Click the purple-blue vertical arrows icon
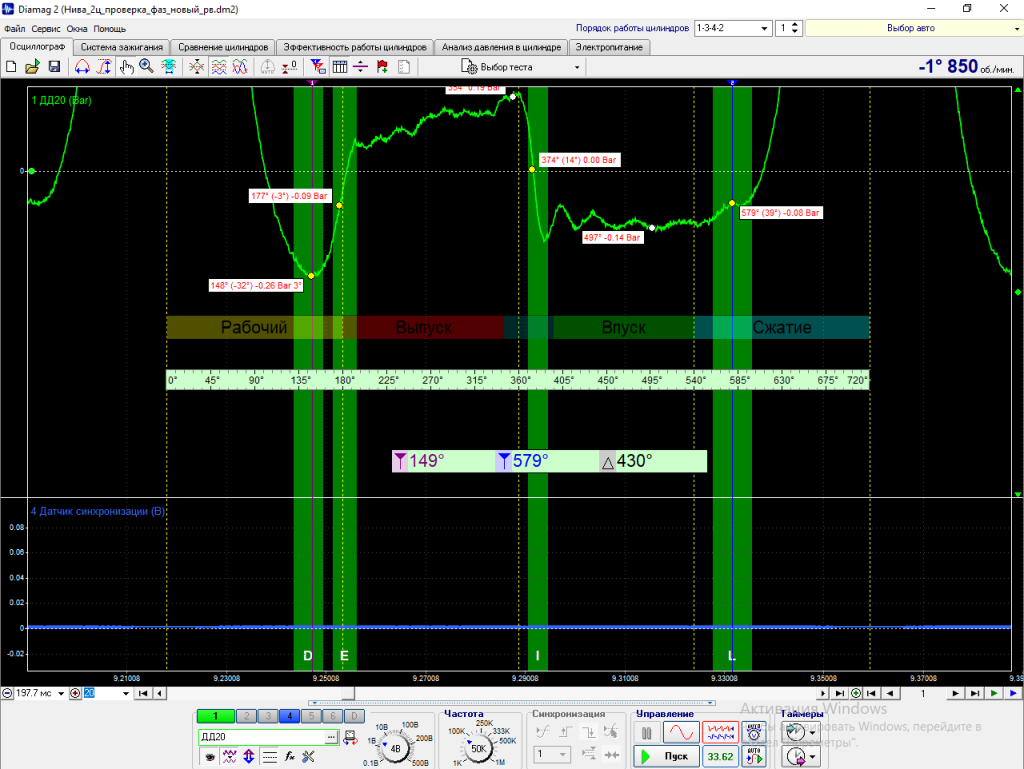1024x769 pixels. (249, 757)
